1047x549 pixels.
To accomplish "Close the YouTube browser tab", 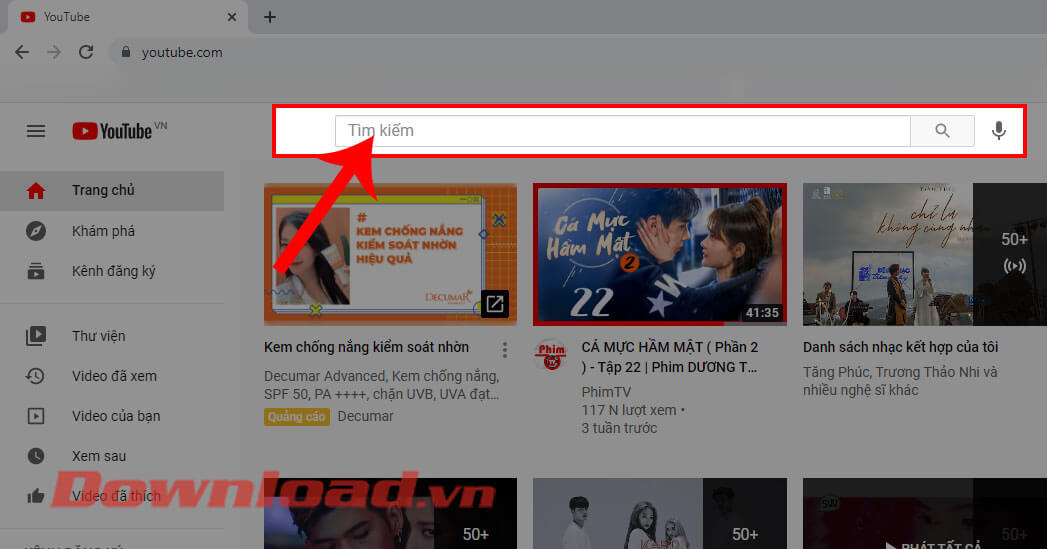I will (232, 17).
